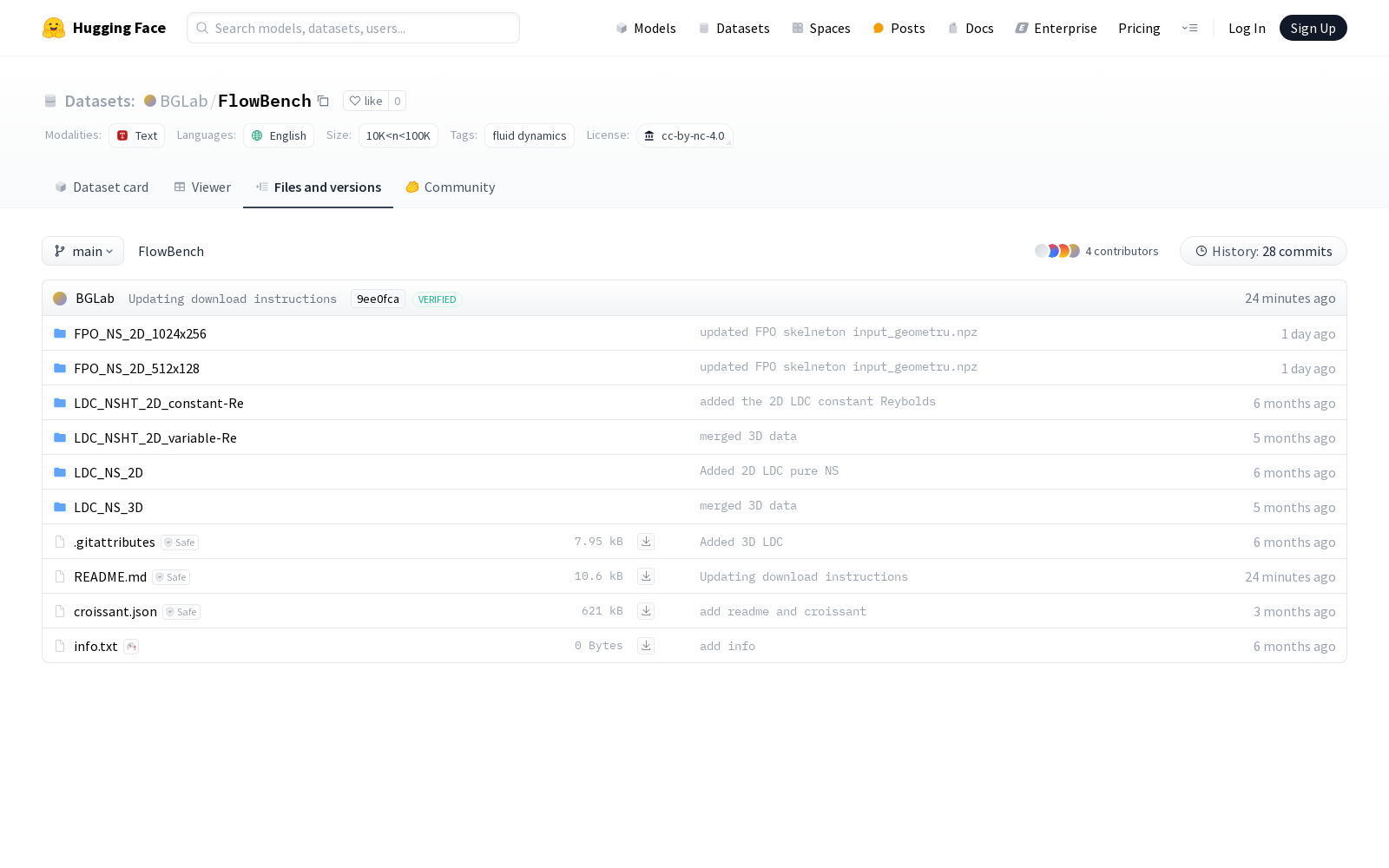
Task: Open the Pricing page
Action: tap(1139, 29)
